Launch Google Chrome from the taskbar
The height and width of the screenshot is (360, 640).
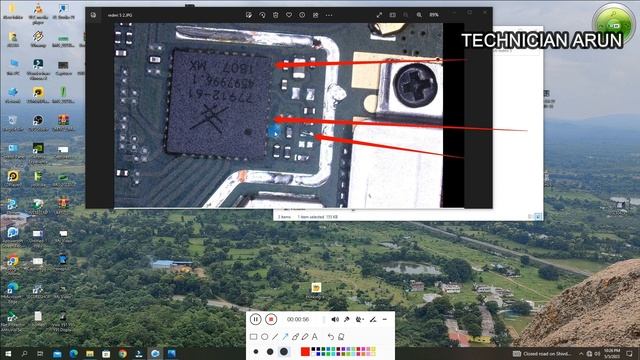pyautogui.click(x=122, y=353)
